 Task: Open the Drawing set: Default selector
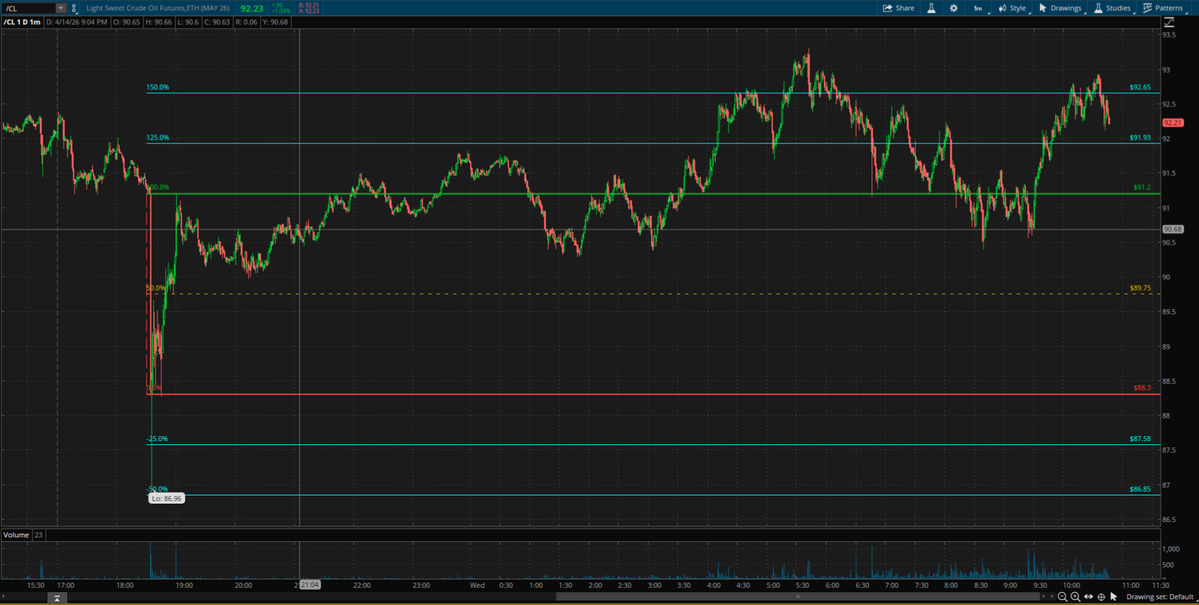point(1160,597)
